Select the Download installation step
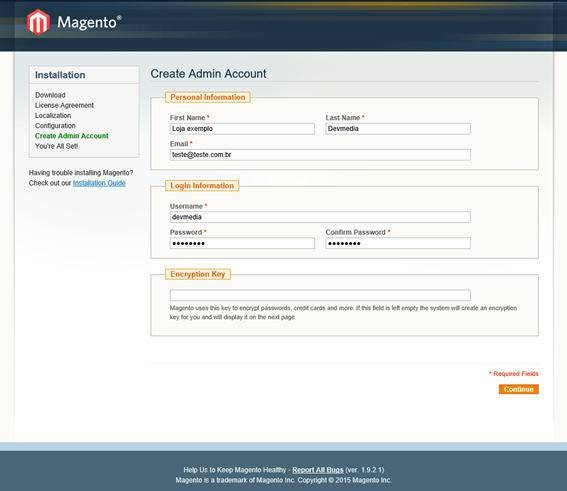Viewport: 567px width, 491px height. point(50,95)
